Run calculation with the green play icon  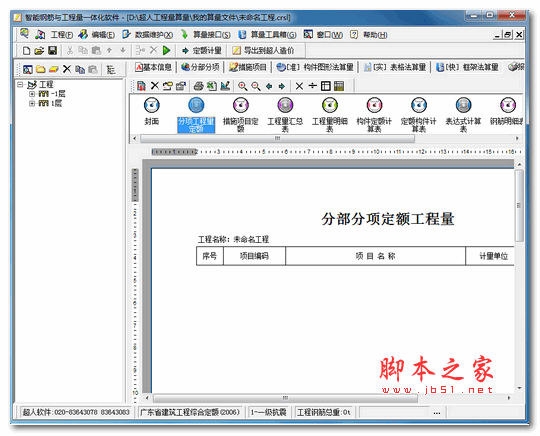(x=167, y=51)
